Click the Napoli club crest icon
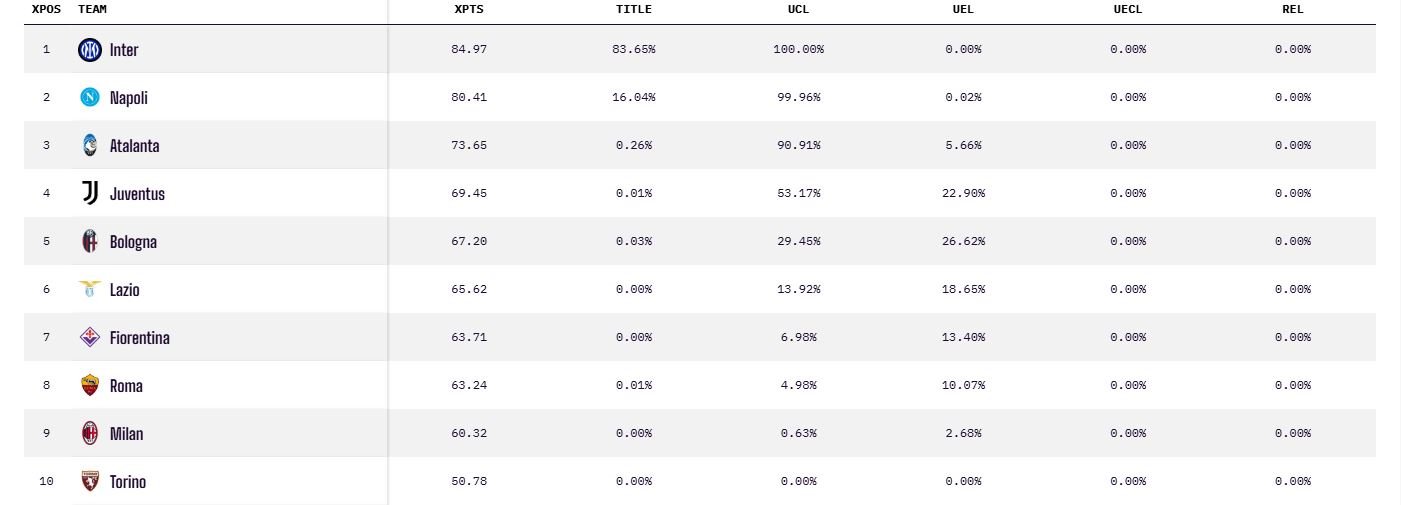Screen dimensions: 1401x505 click(x=90, y=97)
